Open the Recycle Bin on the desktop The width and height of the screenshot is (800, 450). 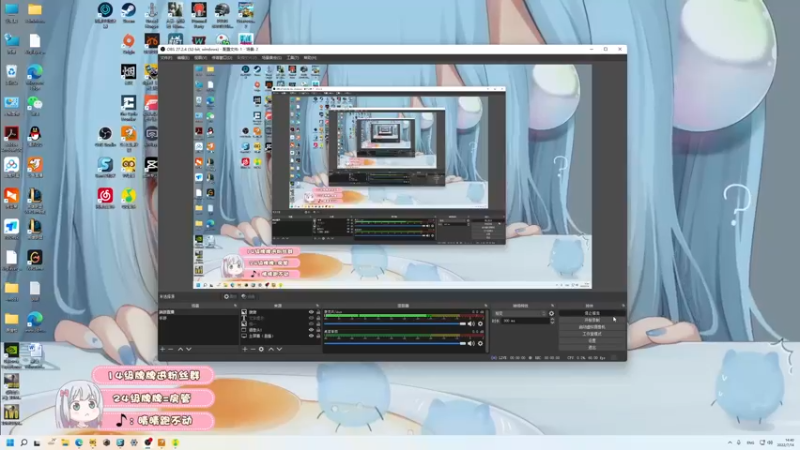[x=11, y=74]
